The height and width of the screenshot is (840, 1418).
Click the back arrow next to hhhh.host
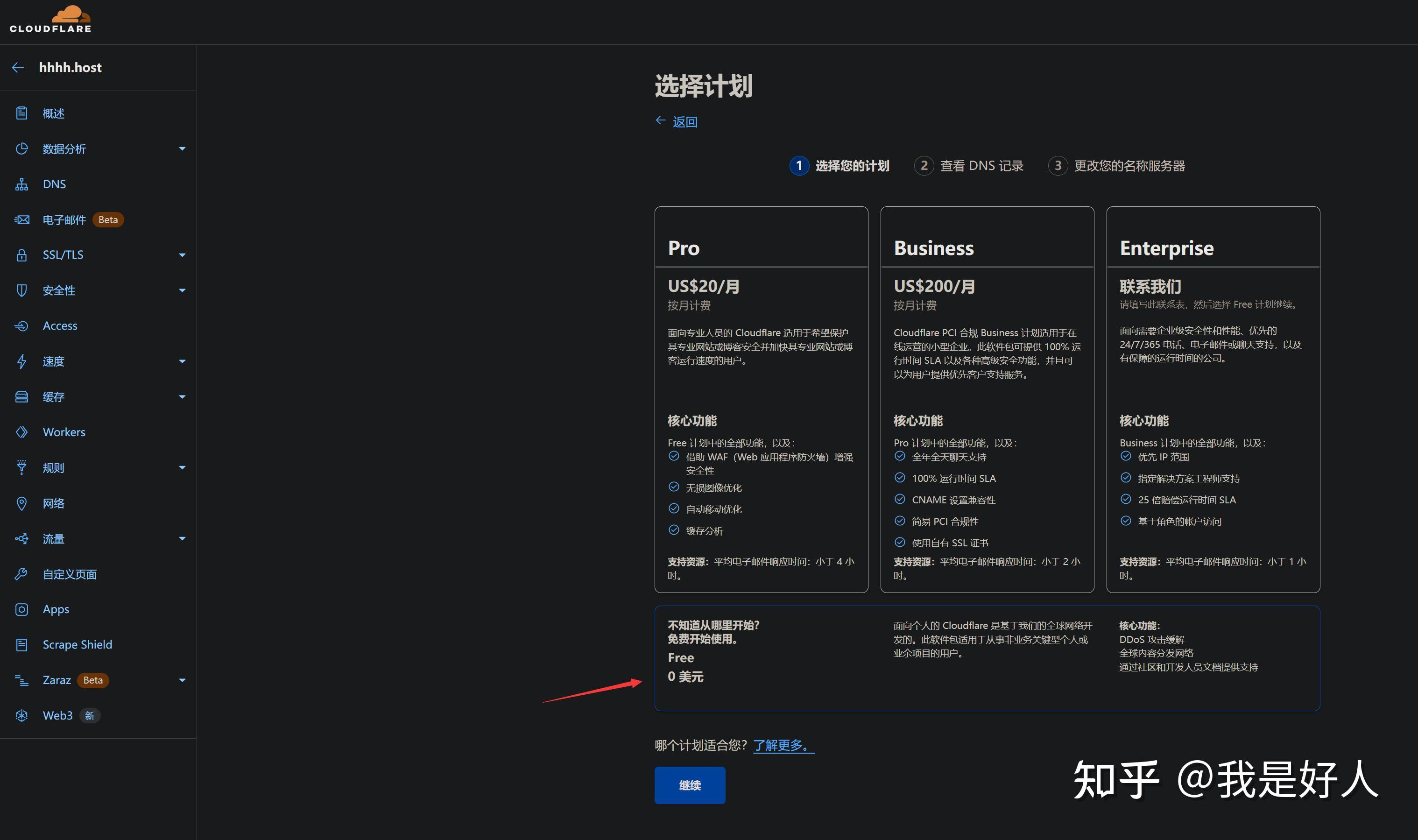click(x=18, y=67)
